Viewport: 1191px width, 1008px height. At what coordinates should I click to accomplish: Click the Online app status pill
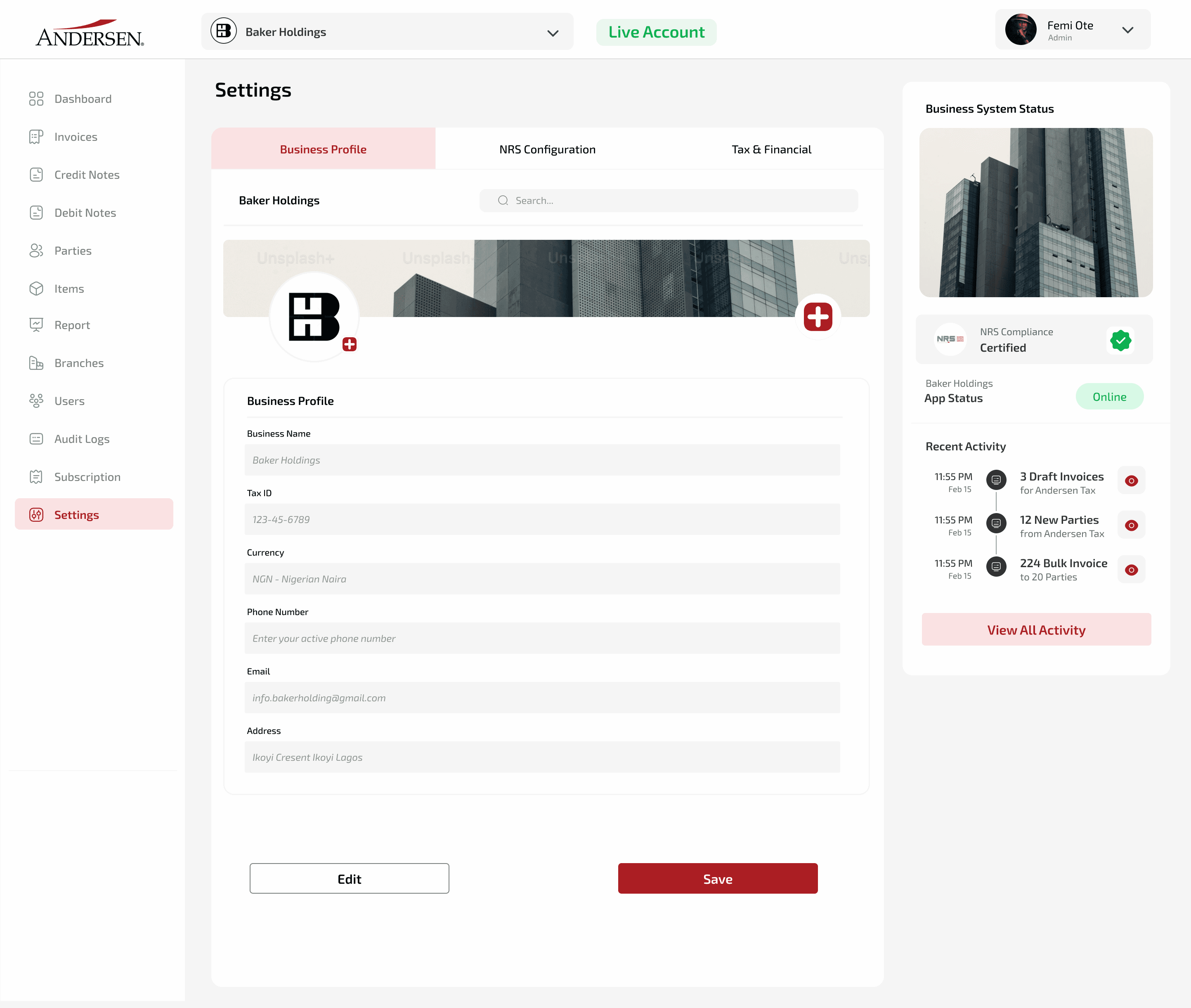1109,397
